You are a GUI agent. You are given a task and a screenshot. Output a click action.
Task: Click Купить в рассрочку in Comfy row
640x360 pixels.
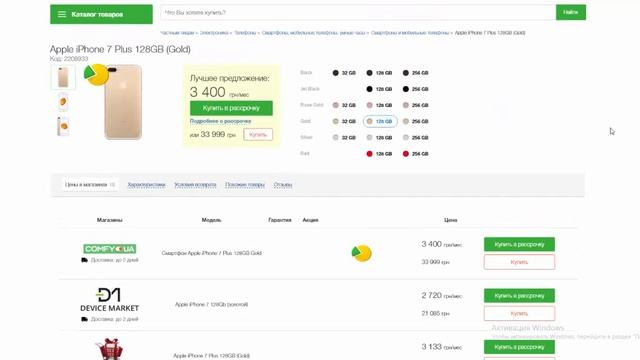519,244
